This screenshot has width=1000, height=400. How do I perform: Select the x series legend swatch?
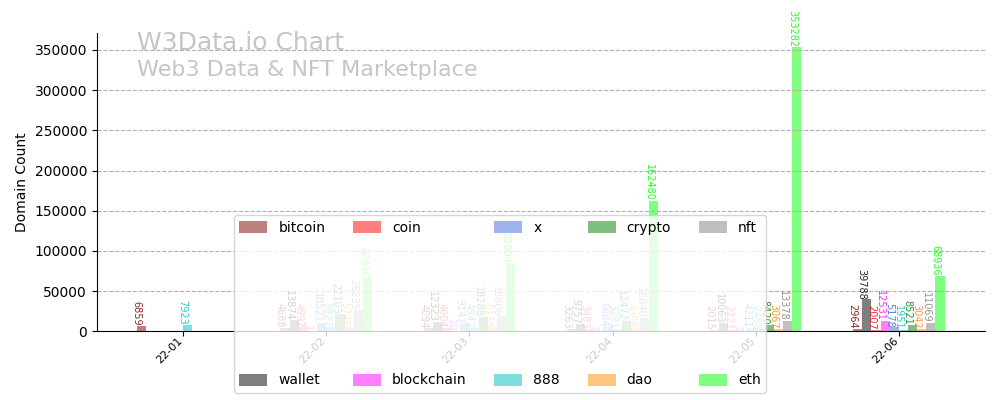tap(508, 227)
